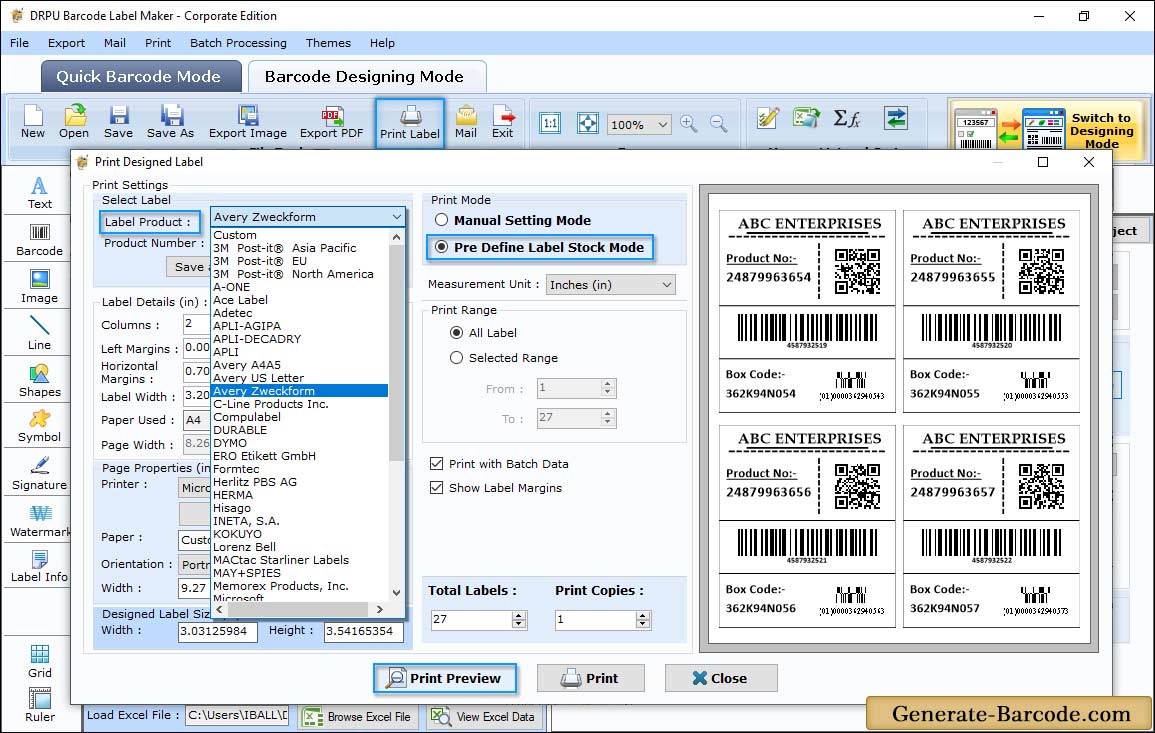Select the Barcode tool in sidebar

pyautogui.click(x=39, y=240)
